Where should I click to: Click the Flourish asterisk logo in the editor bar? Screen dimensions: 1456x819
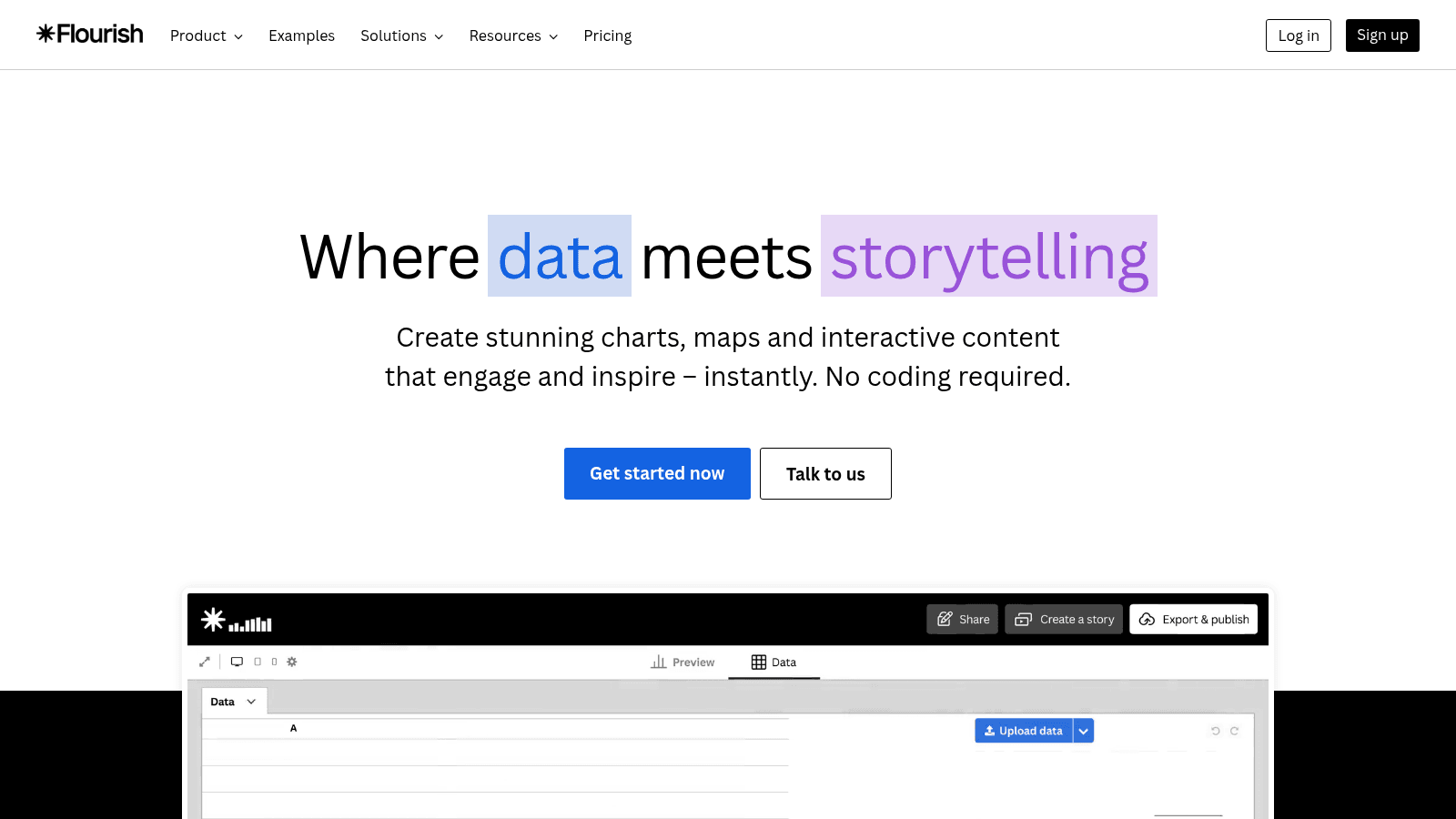213,620
